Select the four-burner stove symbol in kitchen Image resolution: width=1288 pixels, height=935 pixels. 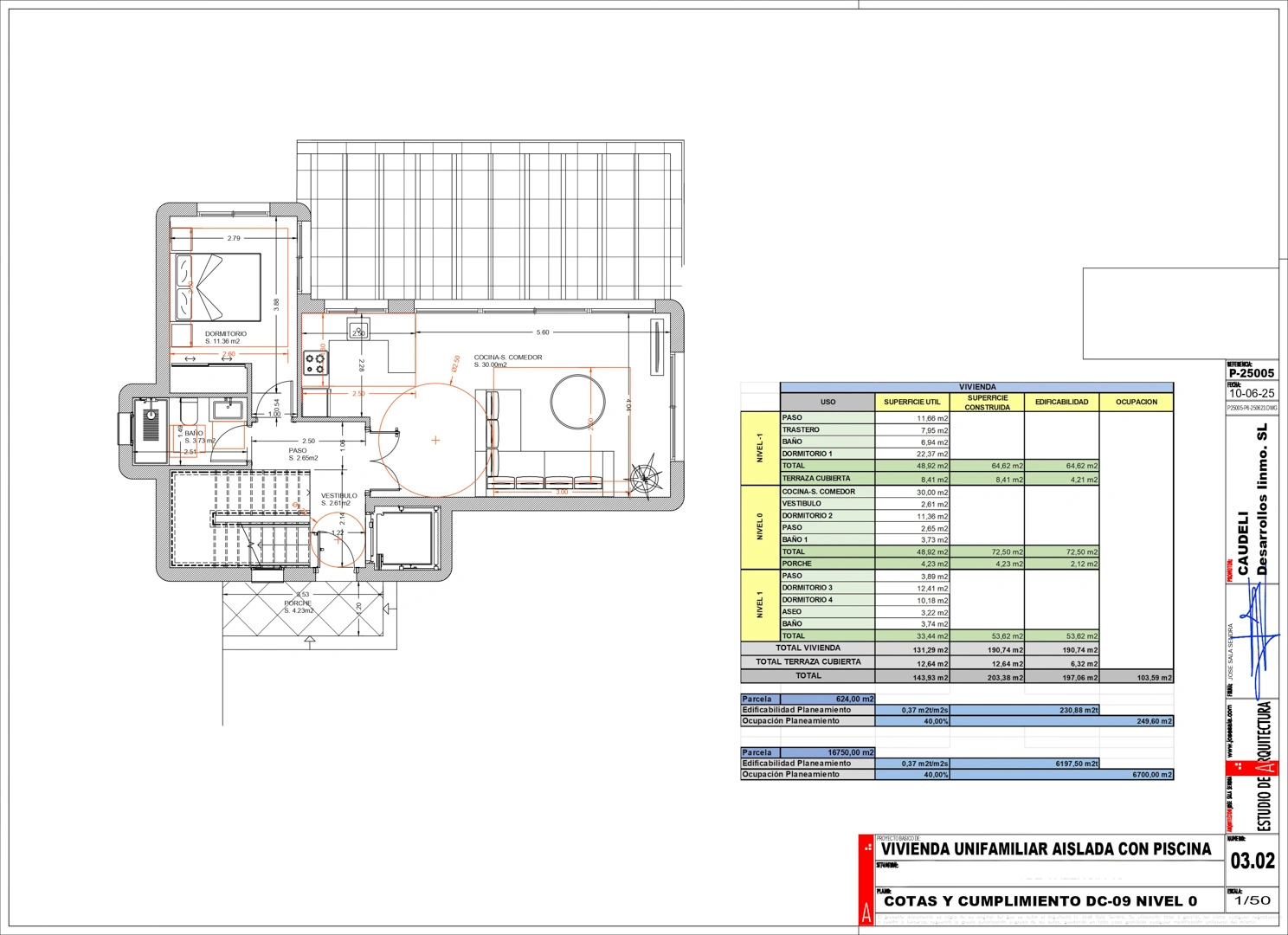pyautogui.click(x=315, y=363)
